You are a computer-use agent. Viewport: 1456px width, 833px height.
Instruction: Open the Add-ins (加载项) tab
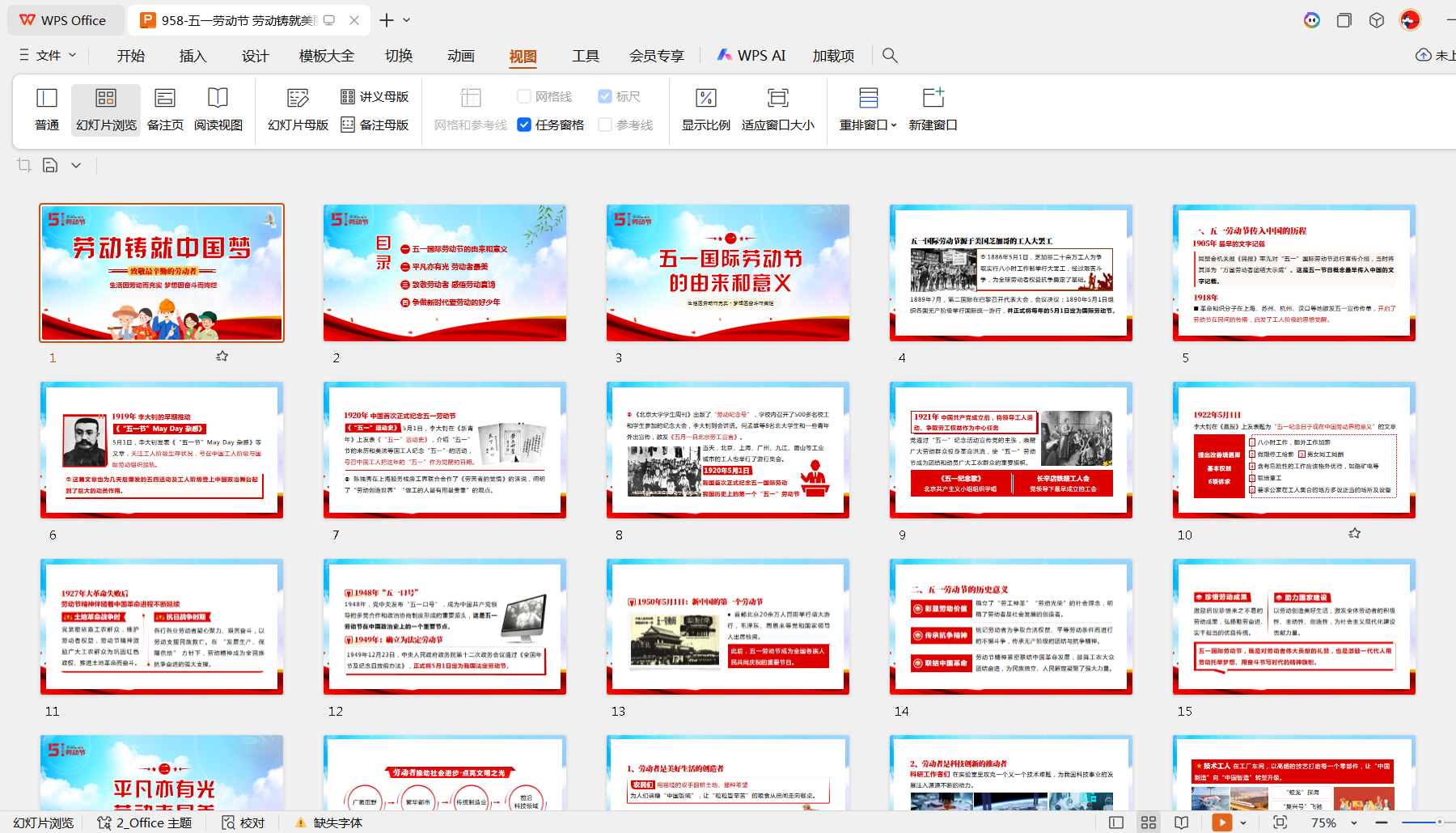[834, 56]
